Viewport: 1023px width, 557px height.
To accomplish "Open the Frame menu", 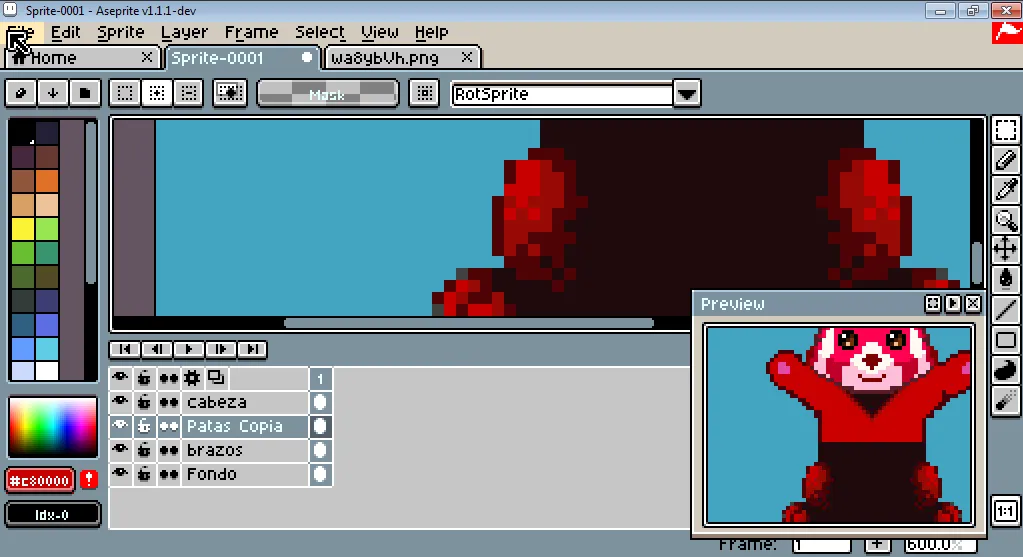I will (251, 32).
